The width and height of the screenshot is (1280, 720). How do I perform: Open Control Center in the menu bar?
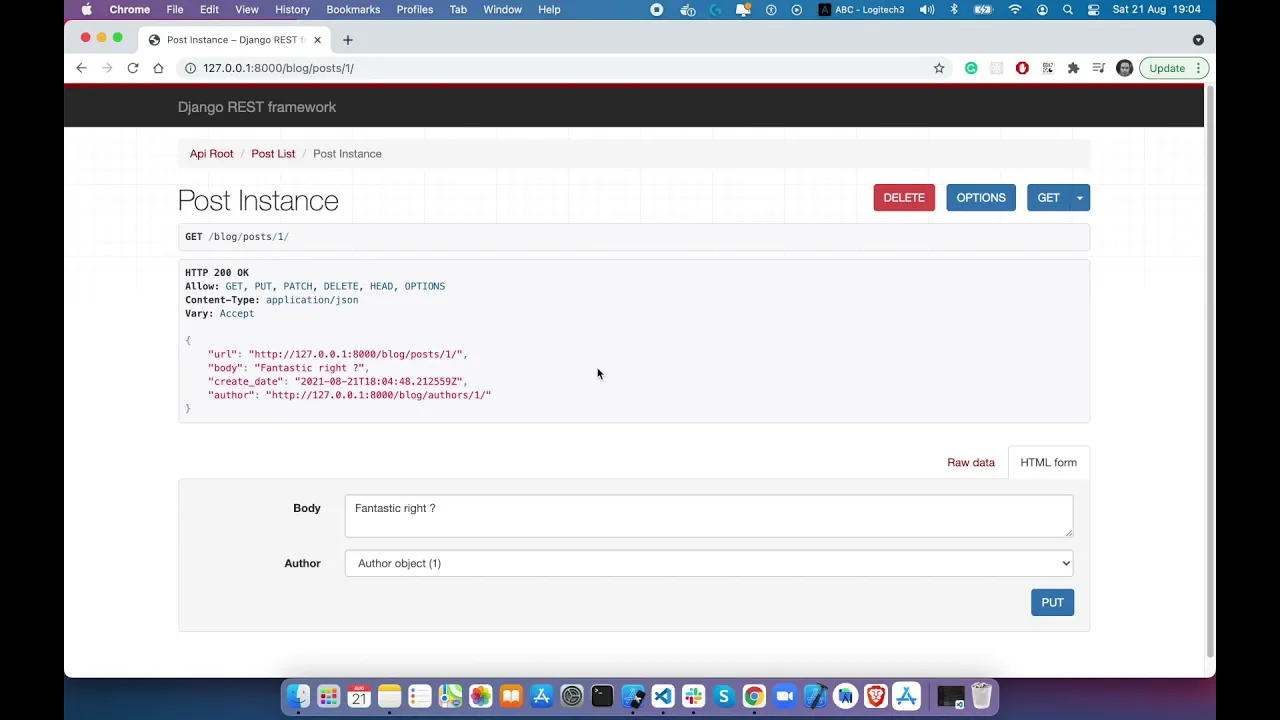1093,9
